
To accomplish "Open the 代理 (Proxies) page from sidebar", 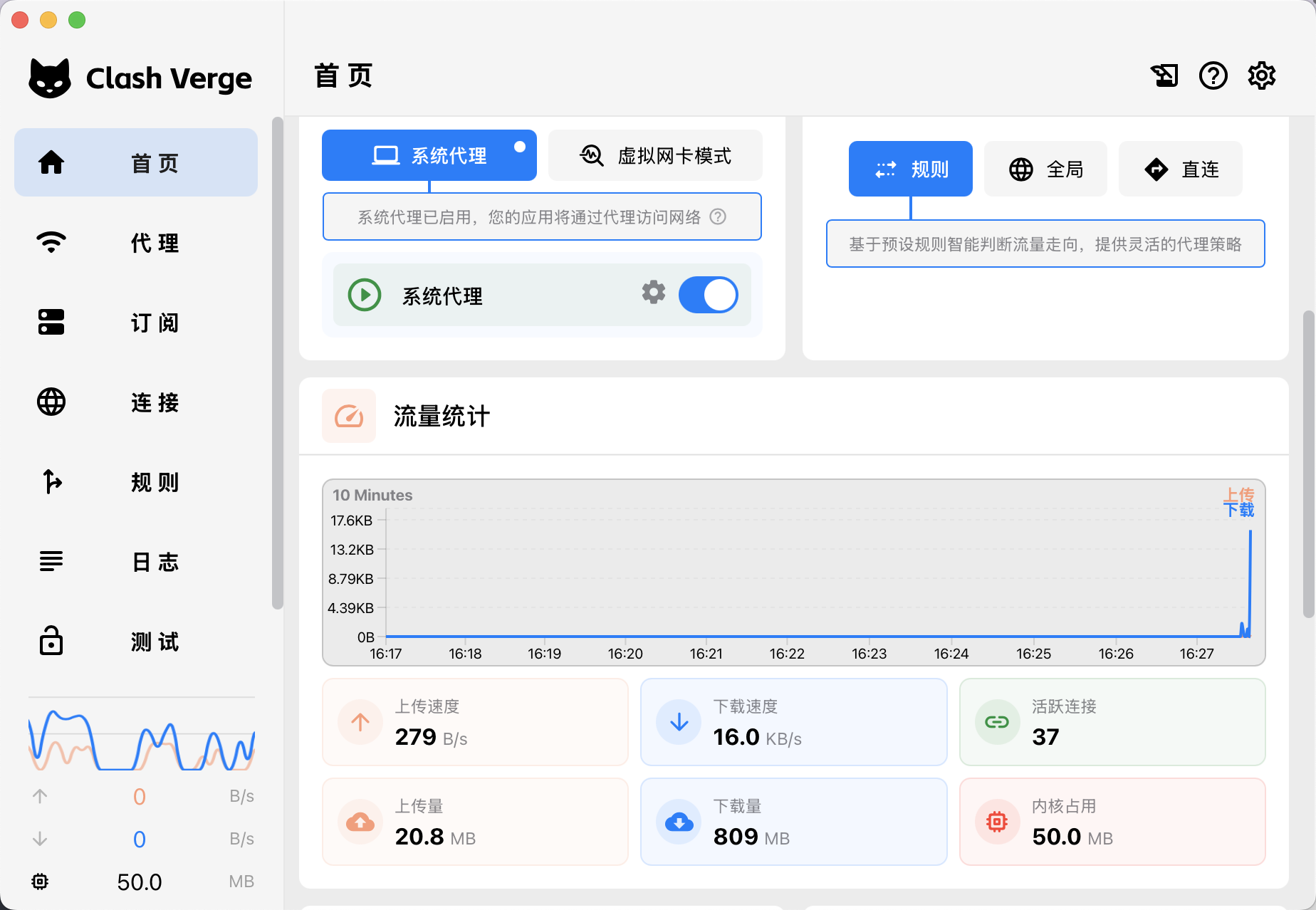I will coord(135,242).
